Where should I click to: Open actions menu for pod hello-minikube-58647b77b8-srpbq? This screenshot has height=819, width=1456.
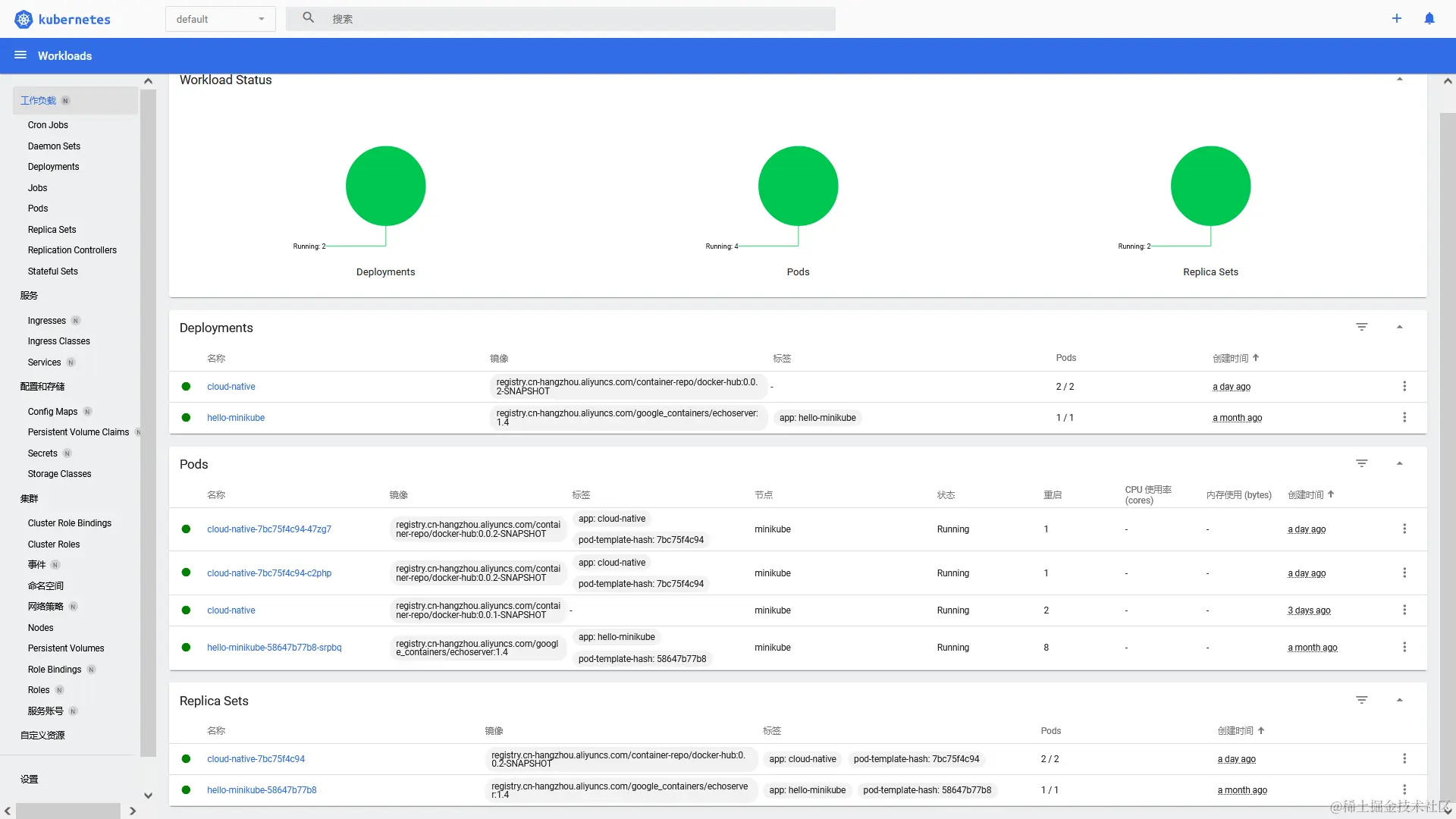1404,648
